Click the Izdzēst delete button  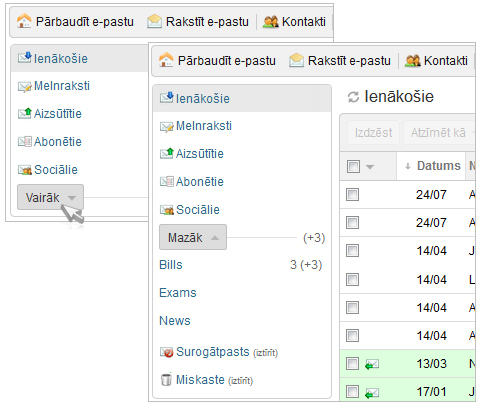coord(373,133)
